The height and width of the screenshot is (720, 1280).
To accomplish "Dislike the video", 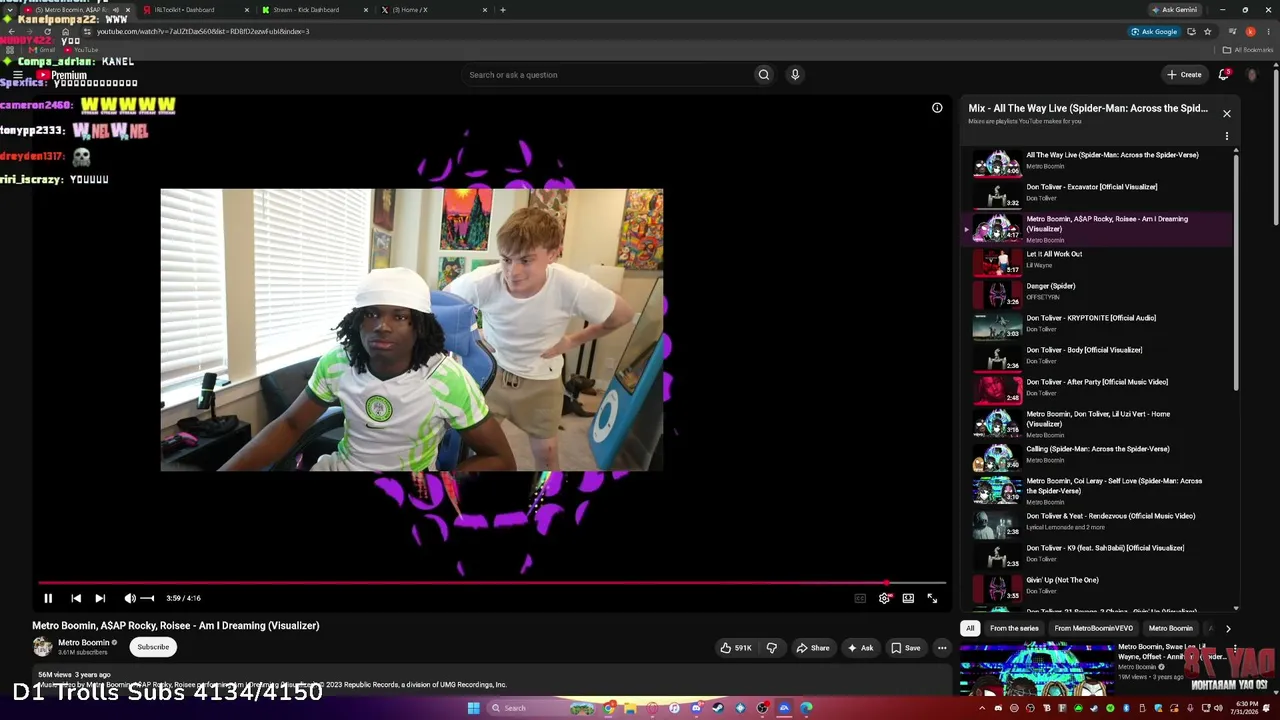I will (x=771, y=648).
